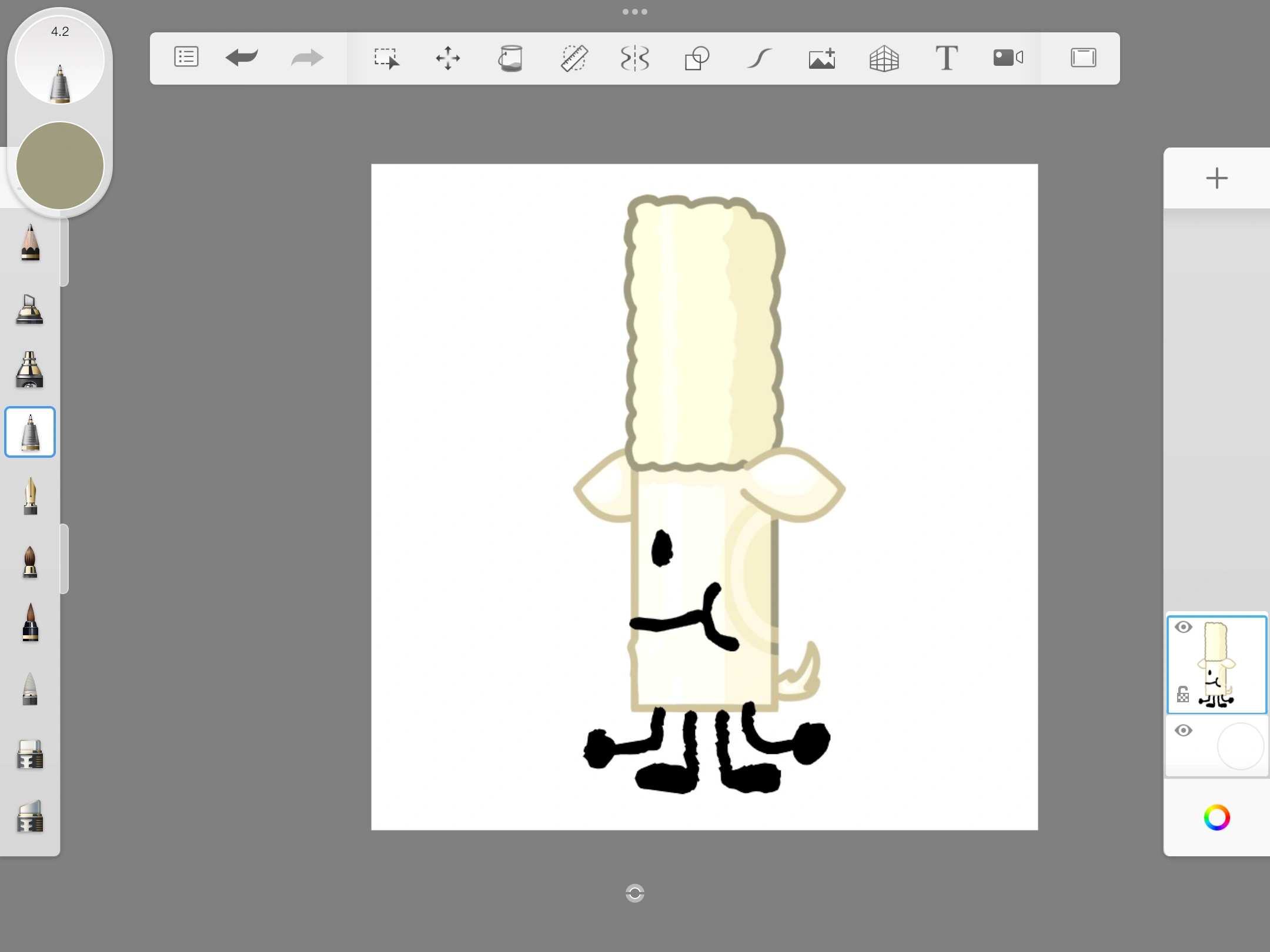This screenshot has width=1270, height=952.
Task: Toggle full screen UI mode
Action: 1083,58
